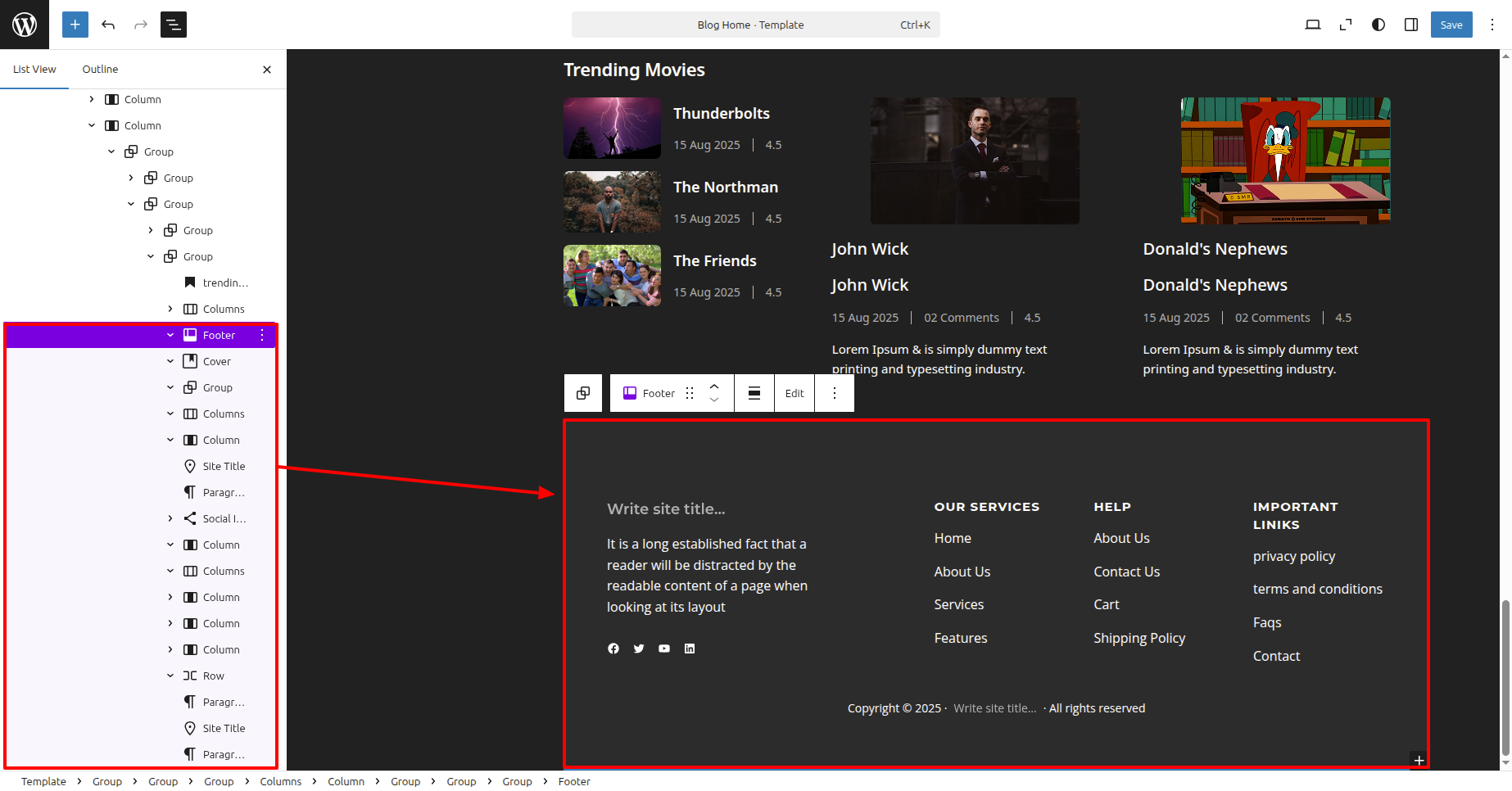This screenshot has height=791, width=1512.
Task: Collapse the Row item in list view
Action: pyautogui.click(x=170, y=676)
